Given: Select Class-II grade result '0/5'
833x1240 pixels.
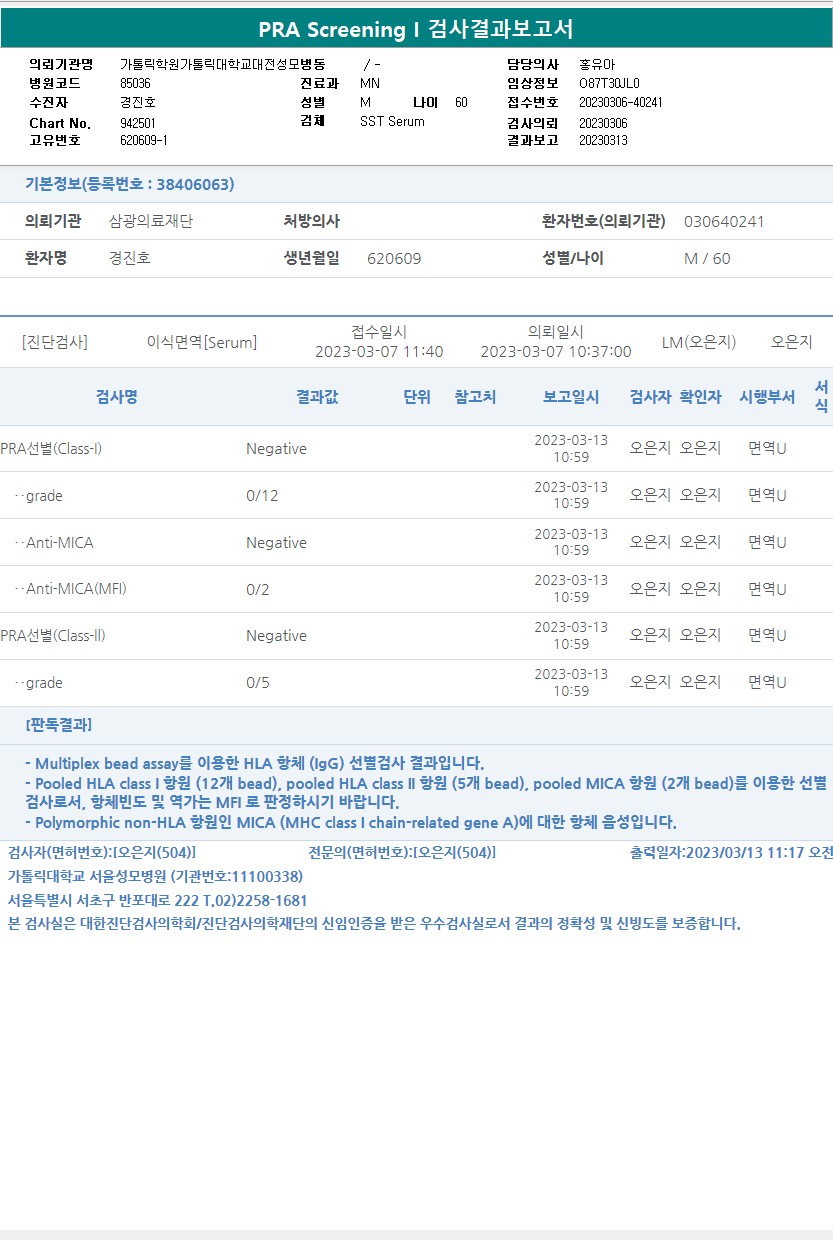Looking at the screenshot, I should click(258, 683).
